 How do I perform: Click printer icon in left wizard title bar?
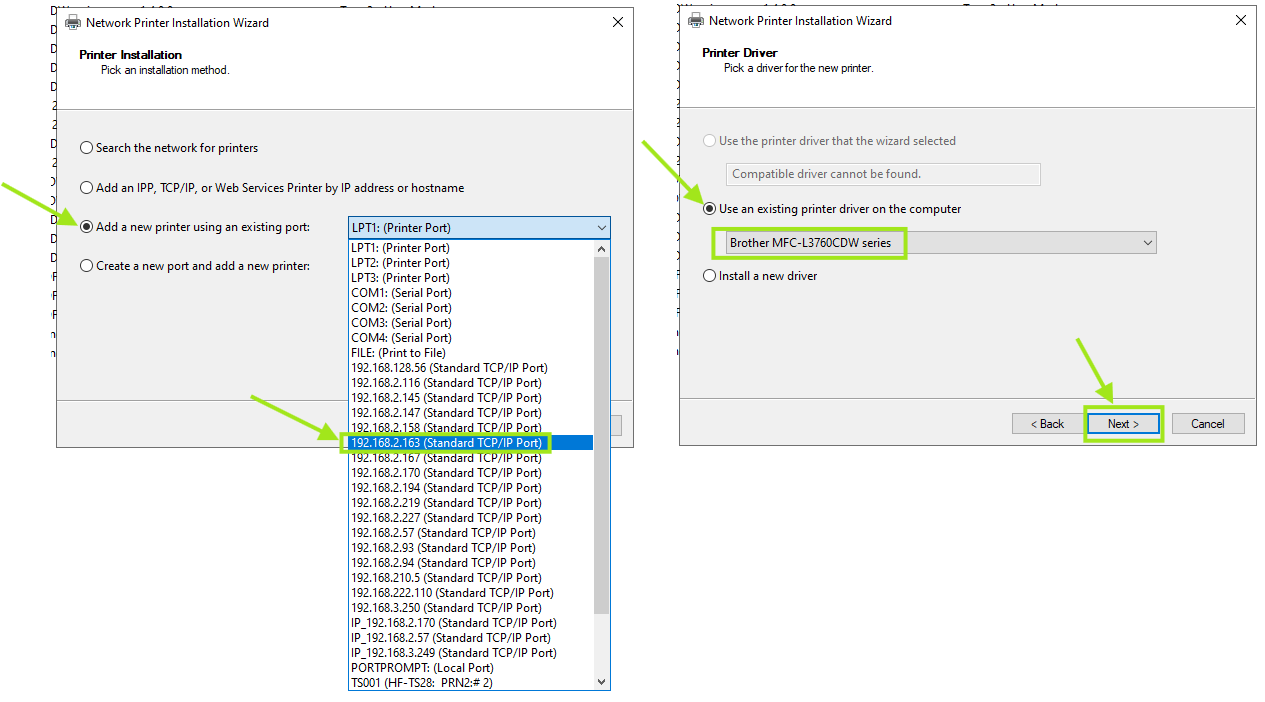tap(73, 22)
